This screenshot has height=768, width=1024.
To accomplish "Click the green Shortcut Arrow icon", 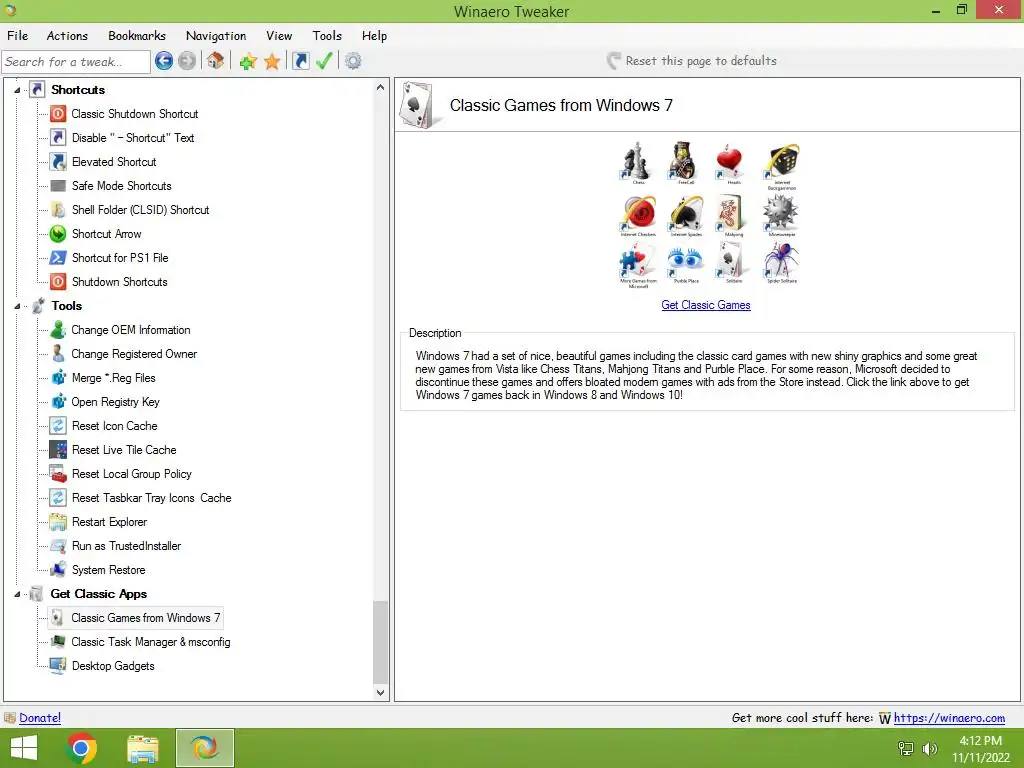I will (x=58, y=234).
